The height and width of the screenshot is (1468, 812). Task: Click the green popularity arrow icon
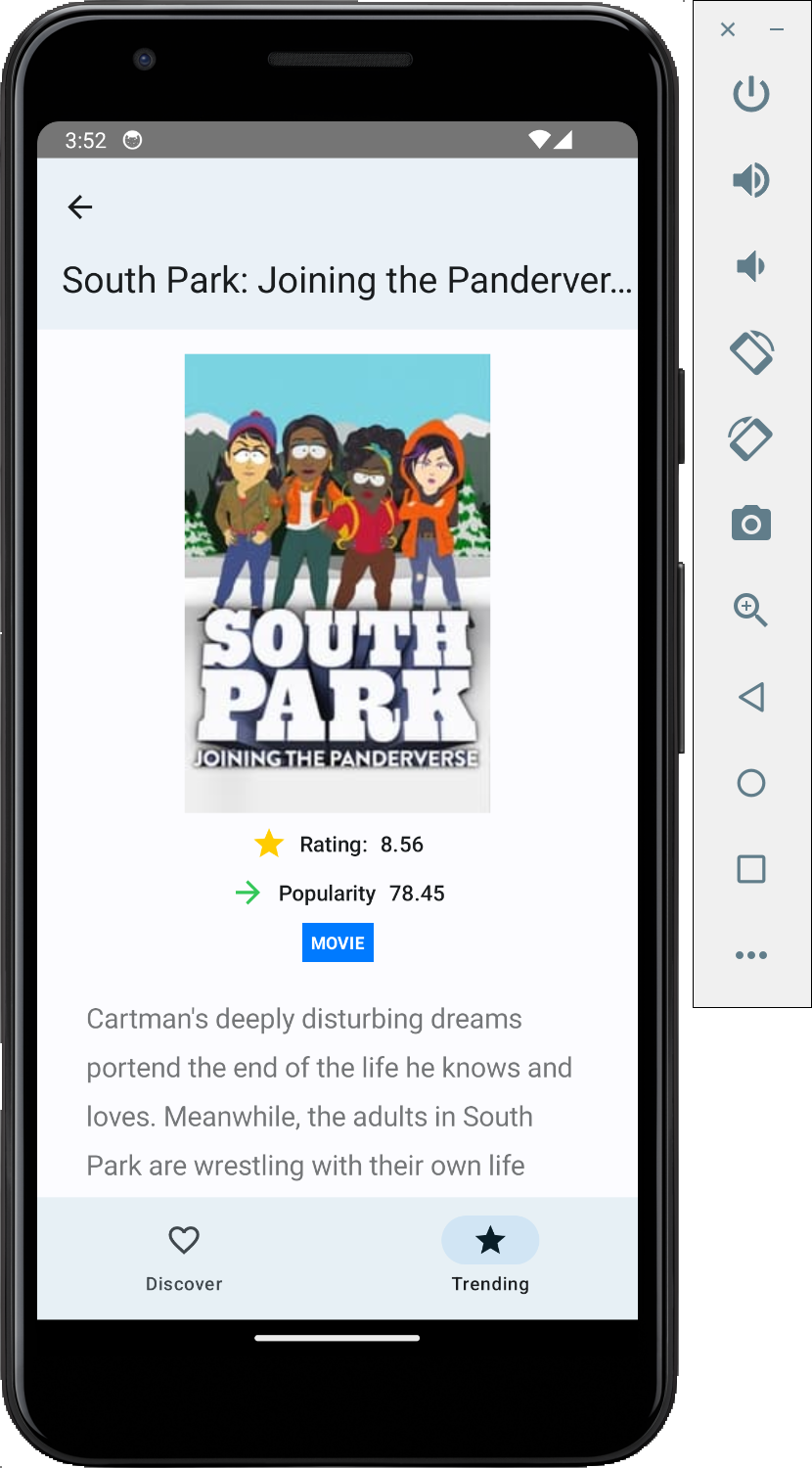(x=248, y=893)
